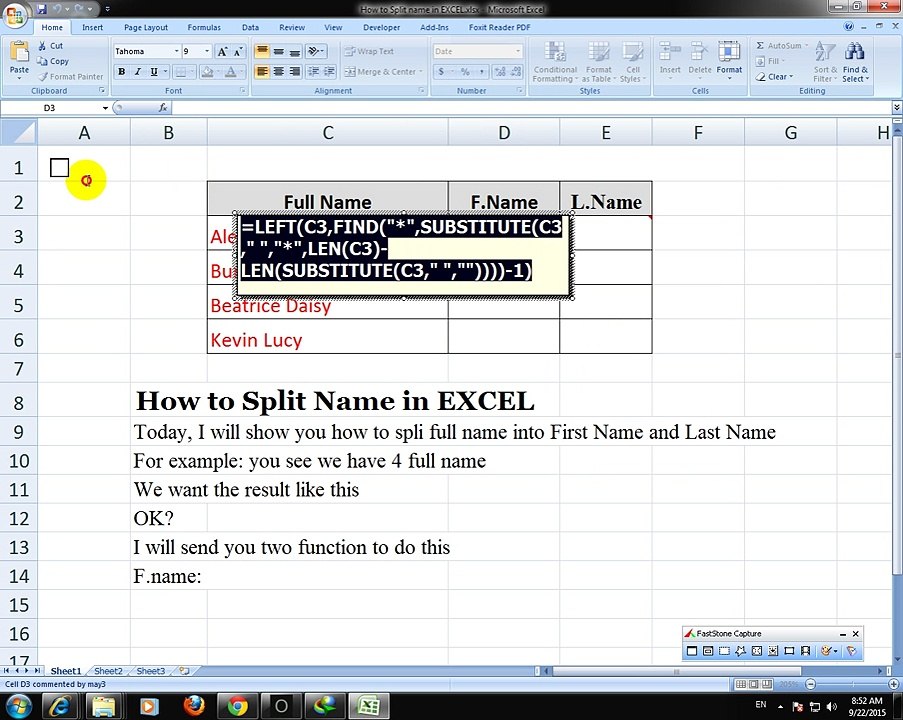Toggle Top Align button
Screen dimensions: 903x720
pos(262,51)
